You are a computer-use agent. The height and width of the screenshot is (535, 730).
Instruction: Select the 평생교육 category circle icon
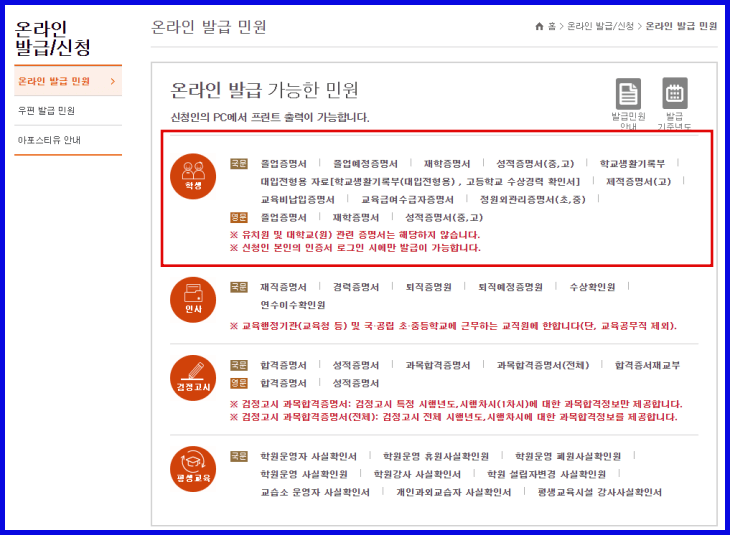tap(193, 469)
